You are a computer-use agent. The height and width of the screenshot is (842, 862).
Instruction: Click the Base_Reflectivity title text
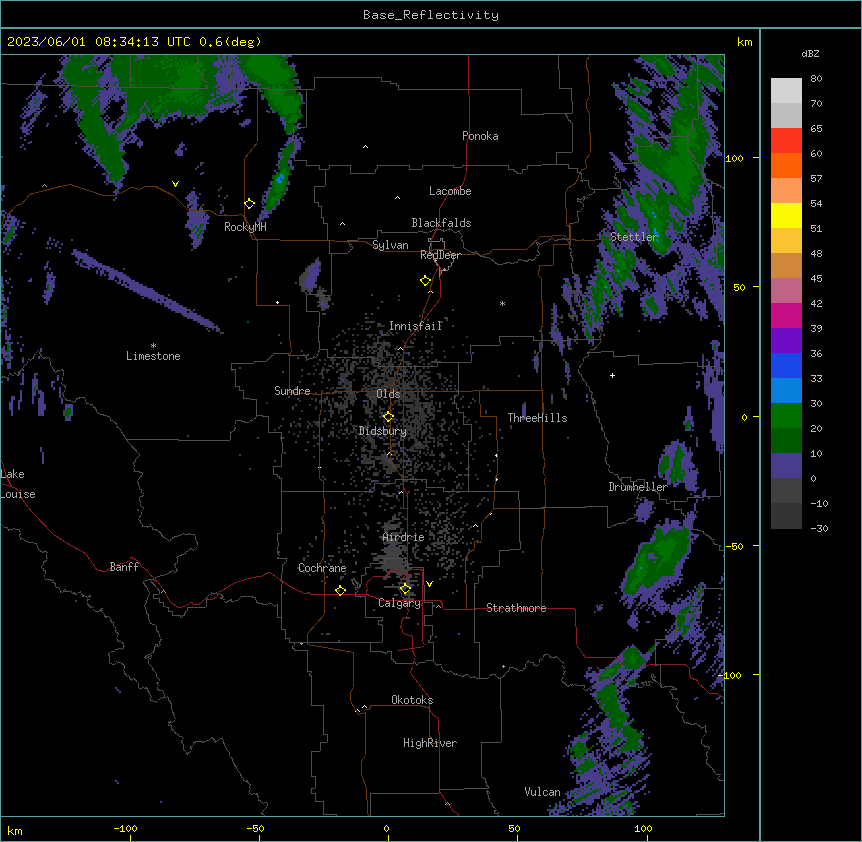coord(431,15)
